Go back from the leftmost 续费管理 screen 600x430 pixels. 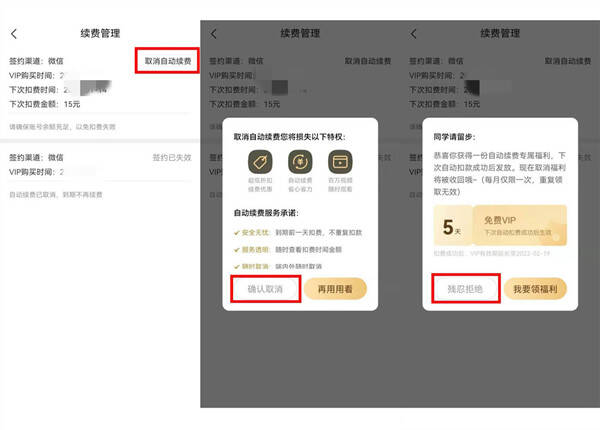click(14, 34)
